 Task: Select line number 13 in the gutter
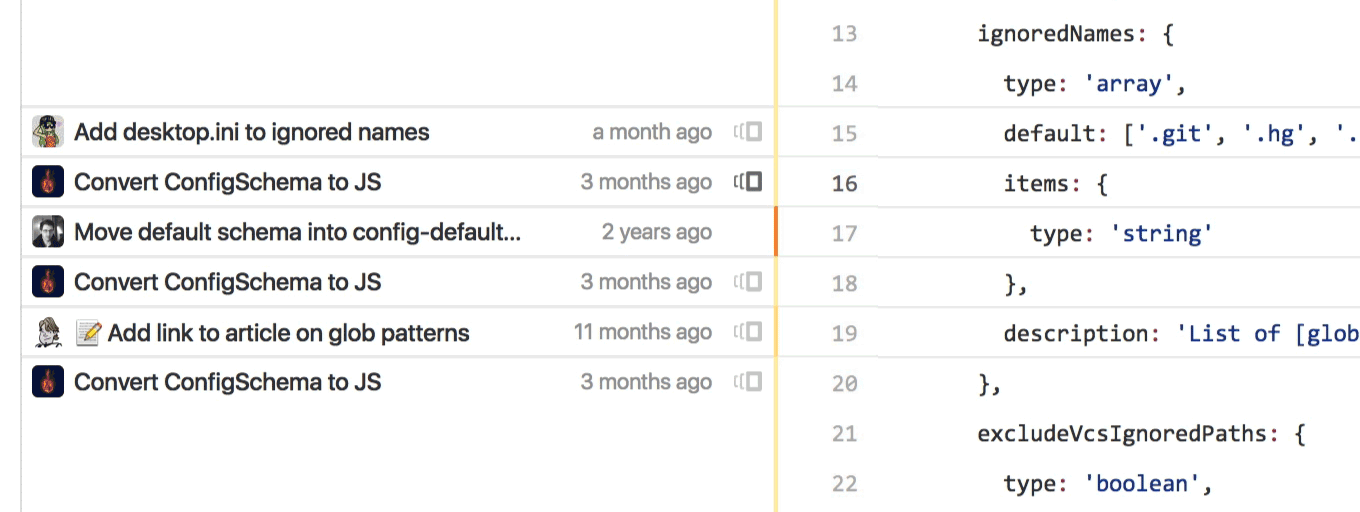[844, 34]
